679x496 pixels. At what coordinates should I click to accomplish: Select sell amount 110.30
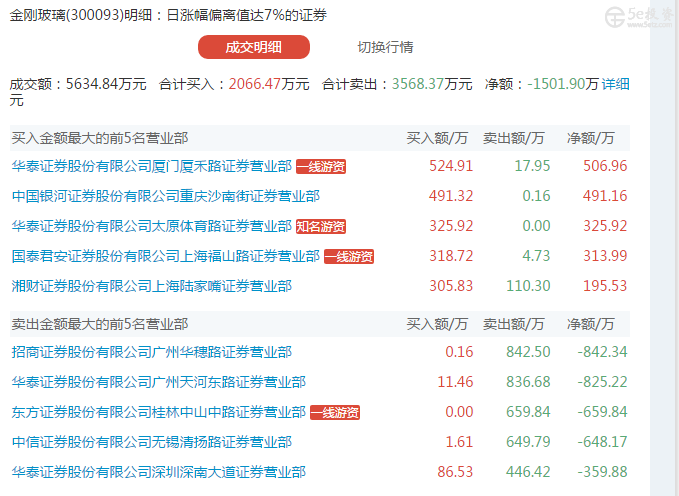tap(528, 286)
